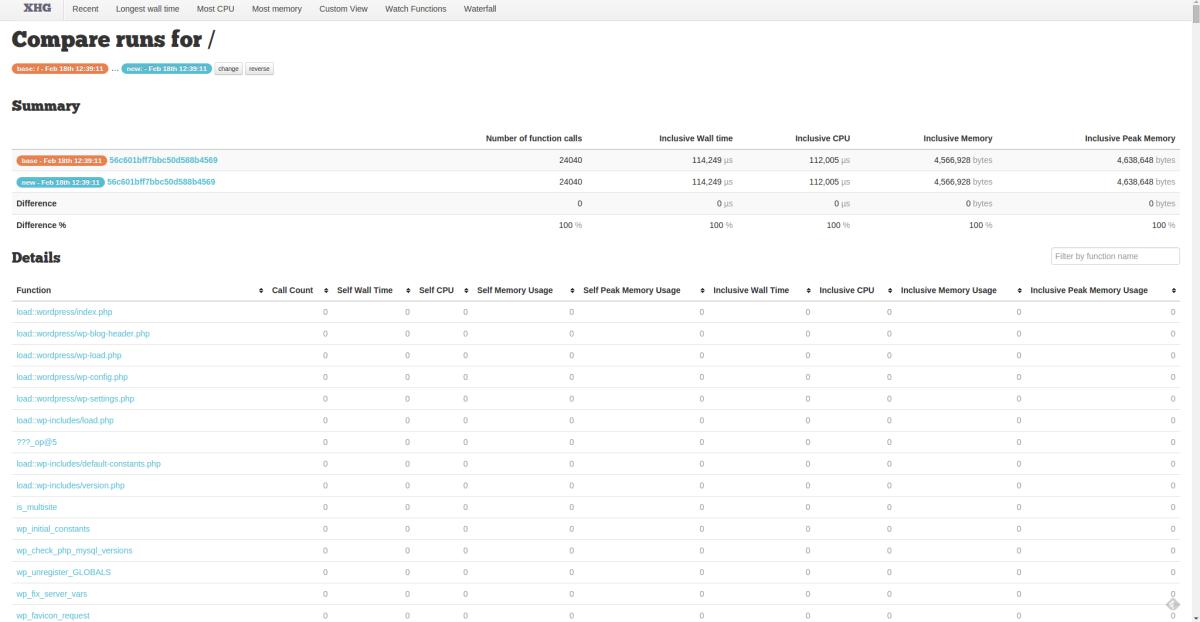The image size is (1200, 622).
Task: Open the Watch Functions page
Action: [x=416, y=9]
